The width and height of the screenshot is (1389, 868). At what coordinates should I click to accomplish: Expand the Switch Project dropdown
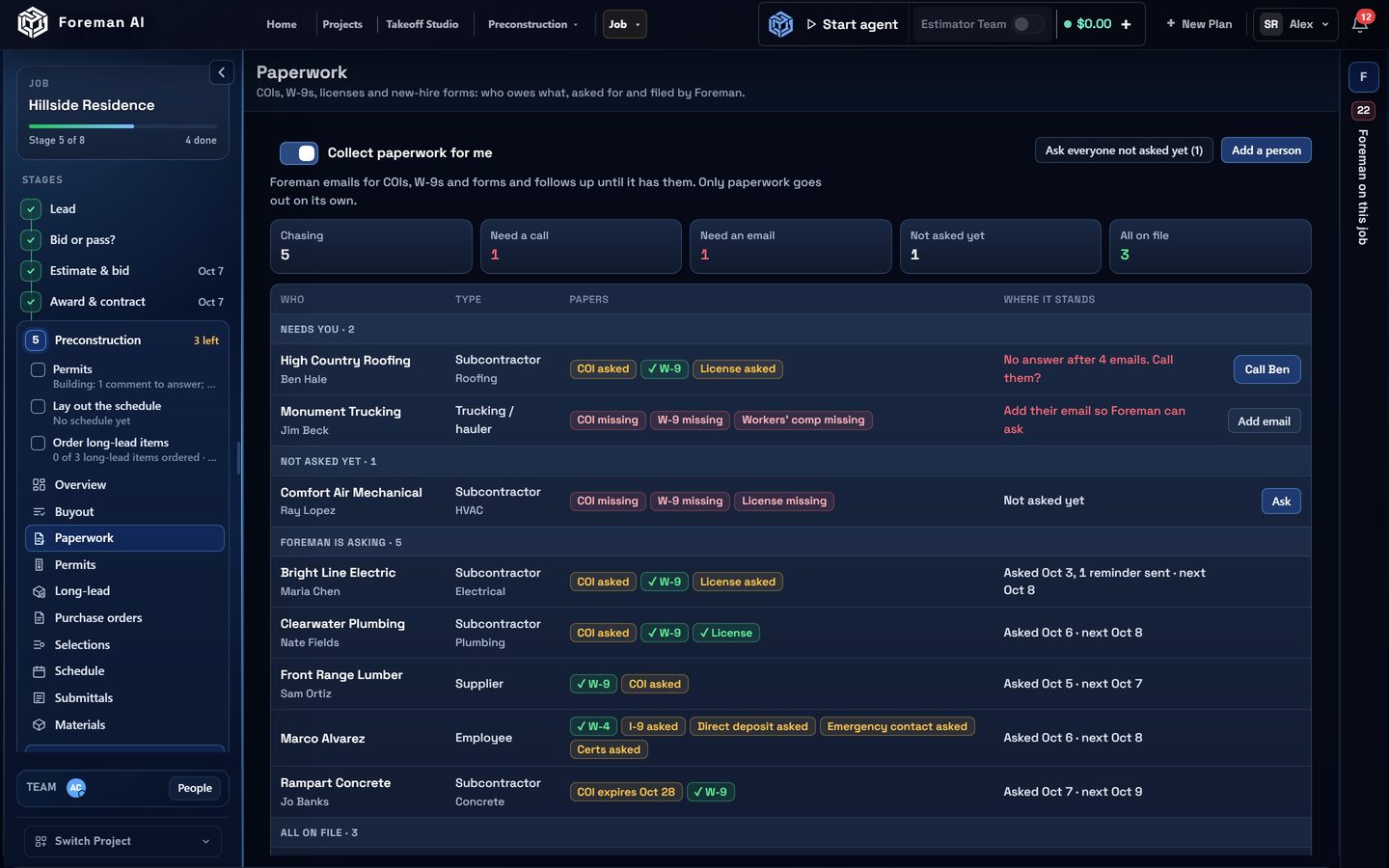[x=123, y=841]
